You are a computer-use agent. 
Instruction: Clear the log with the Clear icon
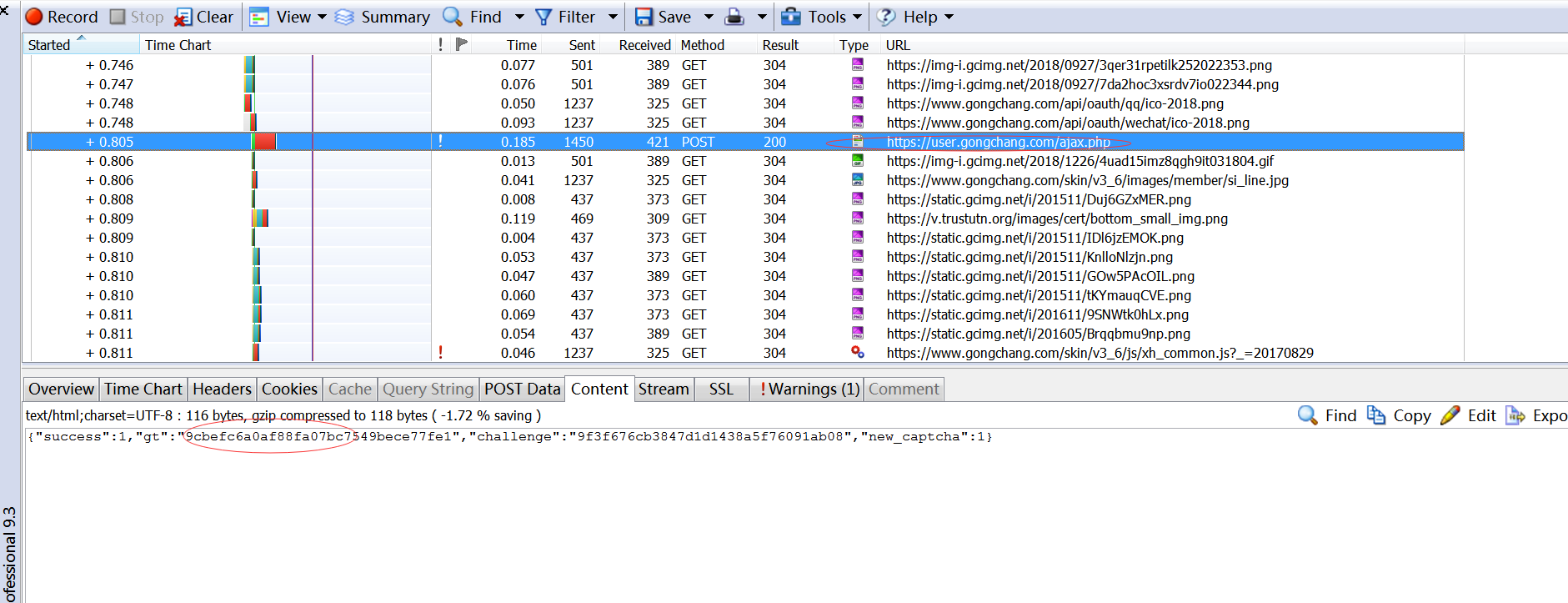coord(183,18)
